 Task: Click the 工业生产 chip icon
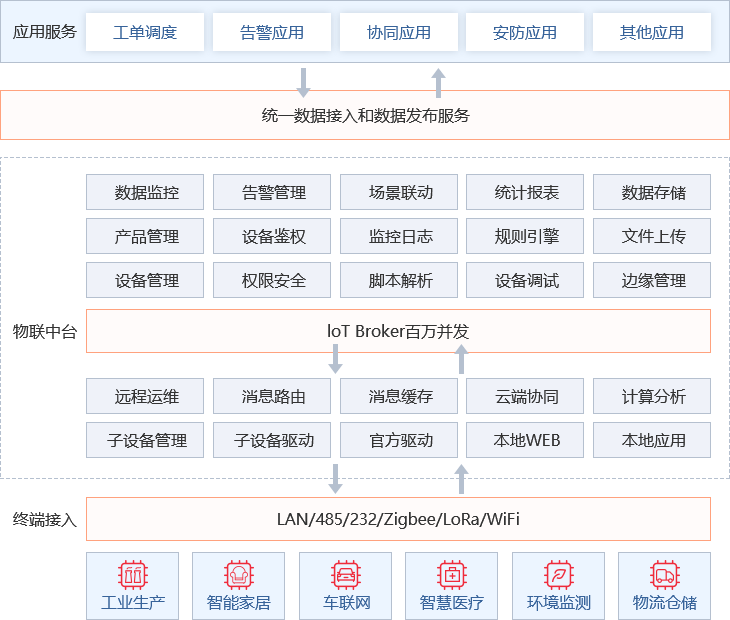click(x=133, y=574)
